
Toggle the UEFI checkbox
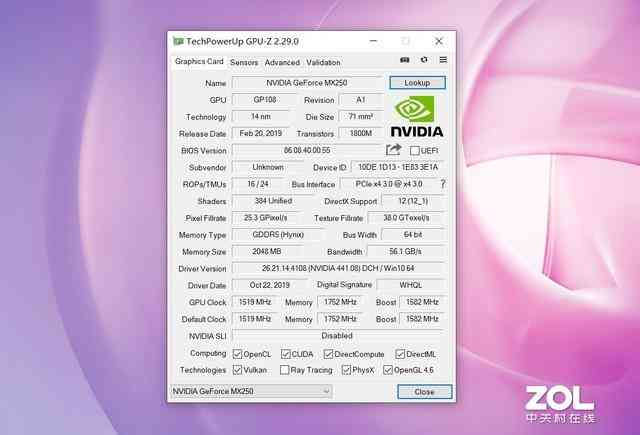pyautogui.click(x=414, y=151)
